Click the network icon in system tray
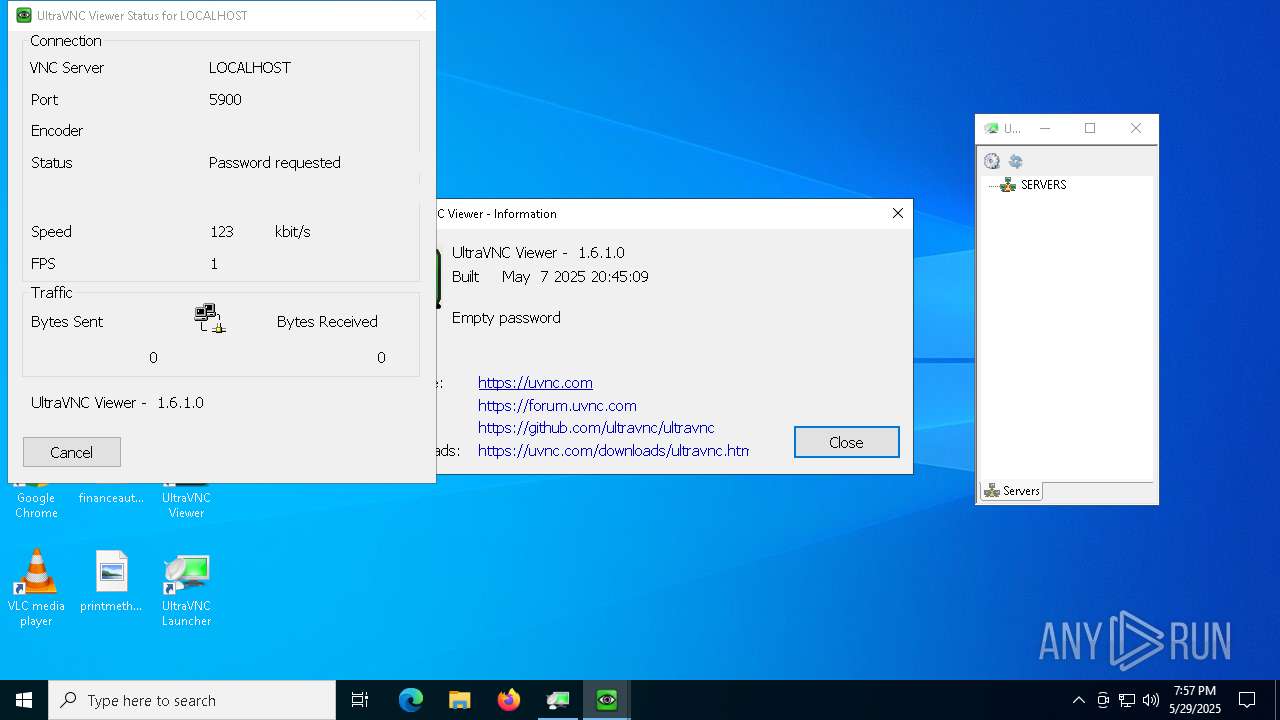 [1127, 700]
